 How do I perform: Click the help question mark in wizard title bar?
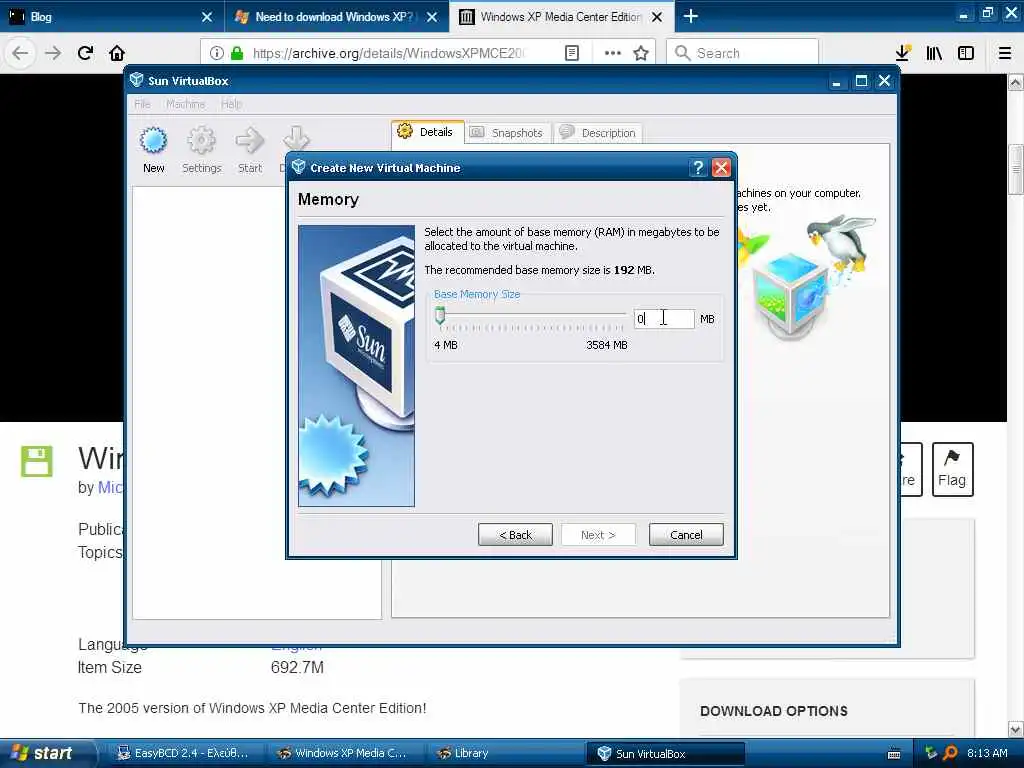tap(697, 168)
